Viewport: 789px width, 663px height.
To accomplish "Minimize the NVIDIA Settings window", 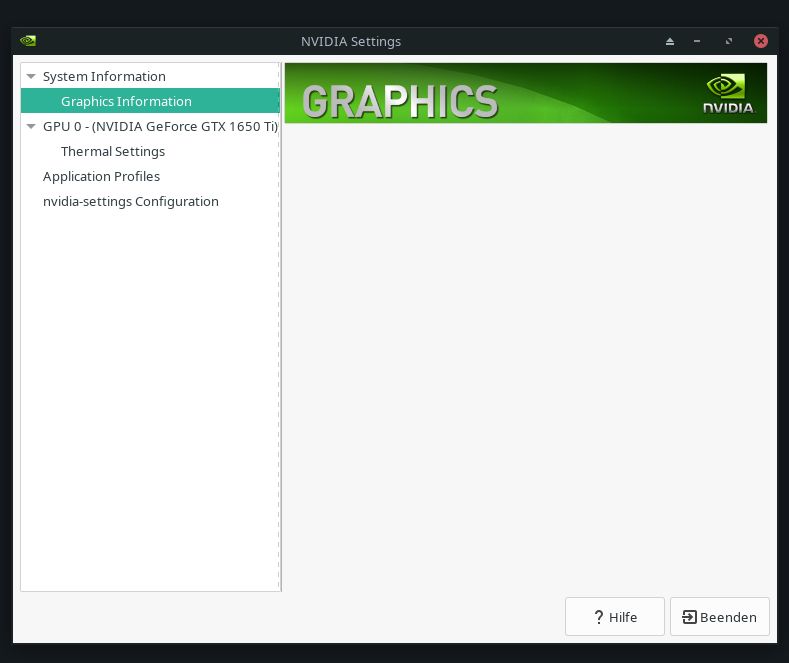I will coord(699,41).
